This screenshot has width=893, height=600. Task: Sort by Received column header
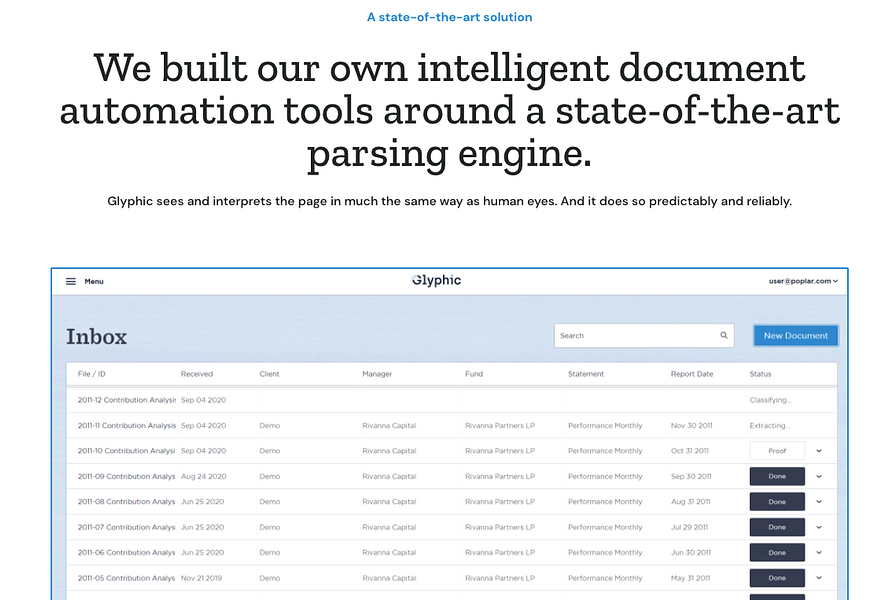pos(196,374)
